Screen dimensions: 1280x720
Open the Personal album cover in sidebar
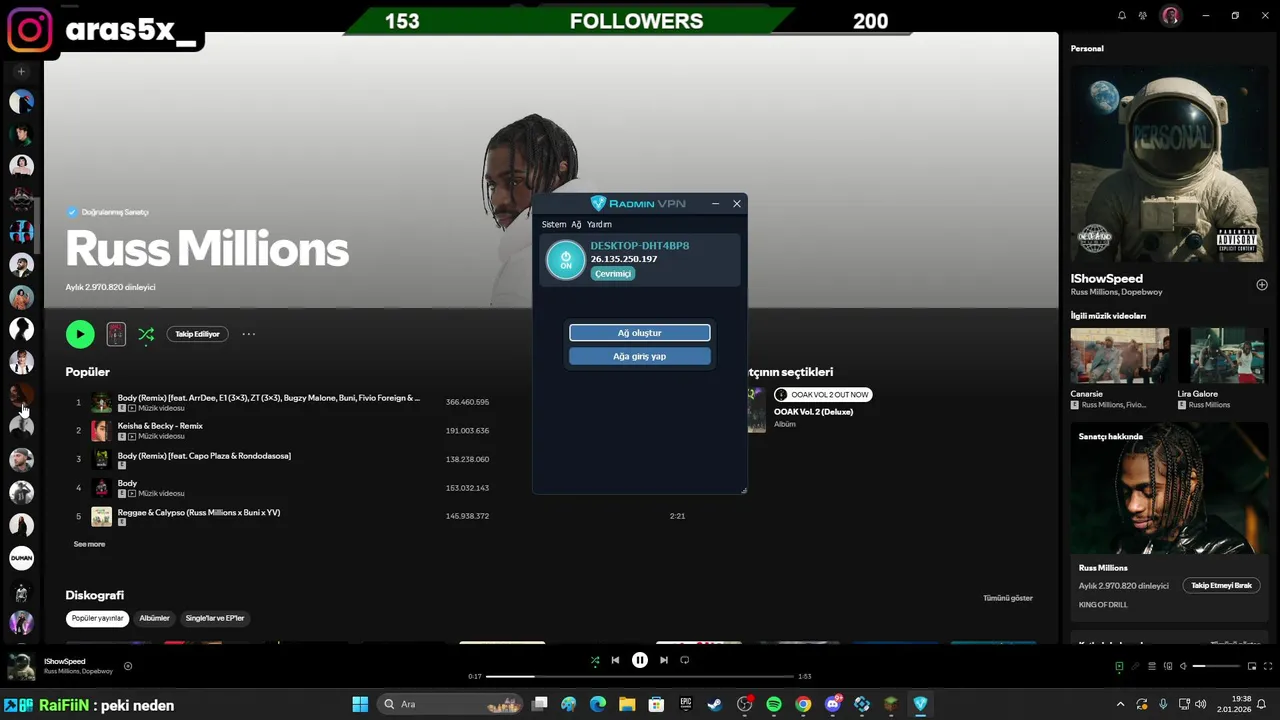[1169, 164]
